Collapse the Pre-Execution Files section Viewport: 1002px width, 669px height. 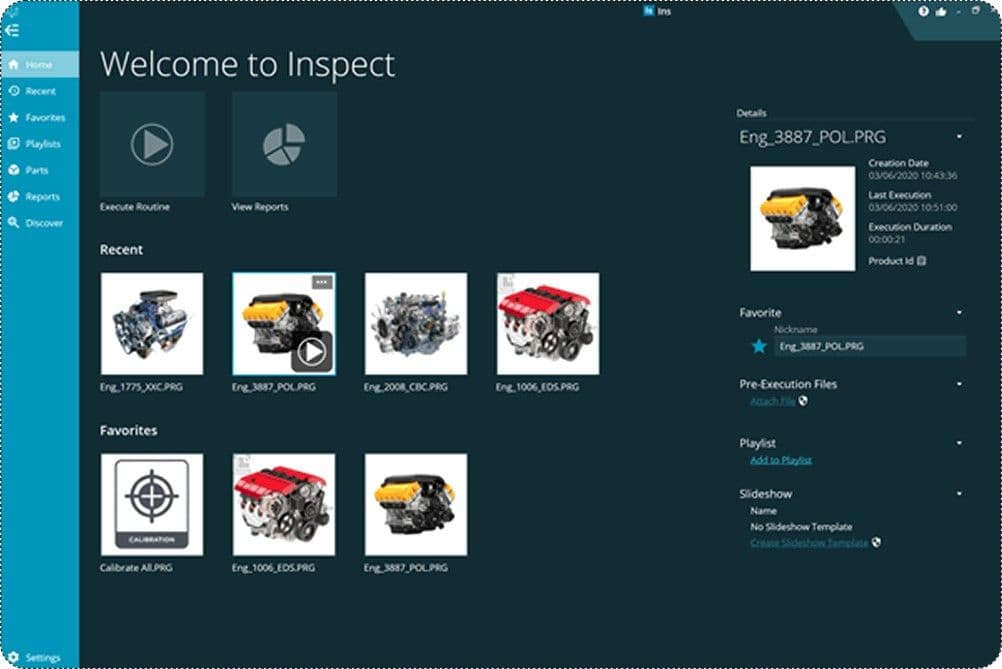959,384
